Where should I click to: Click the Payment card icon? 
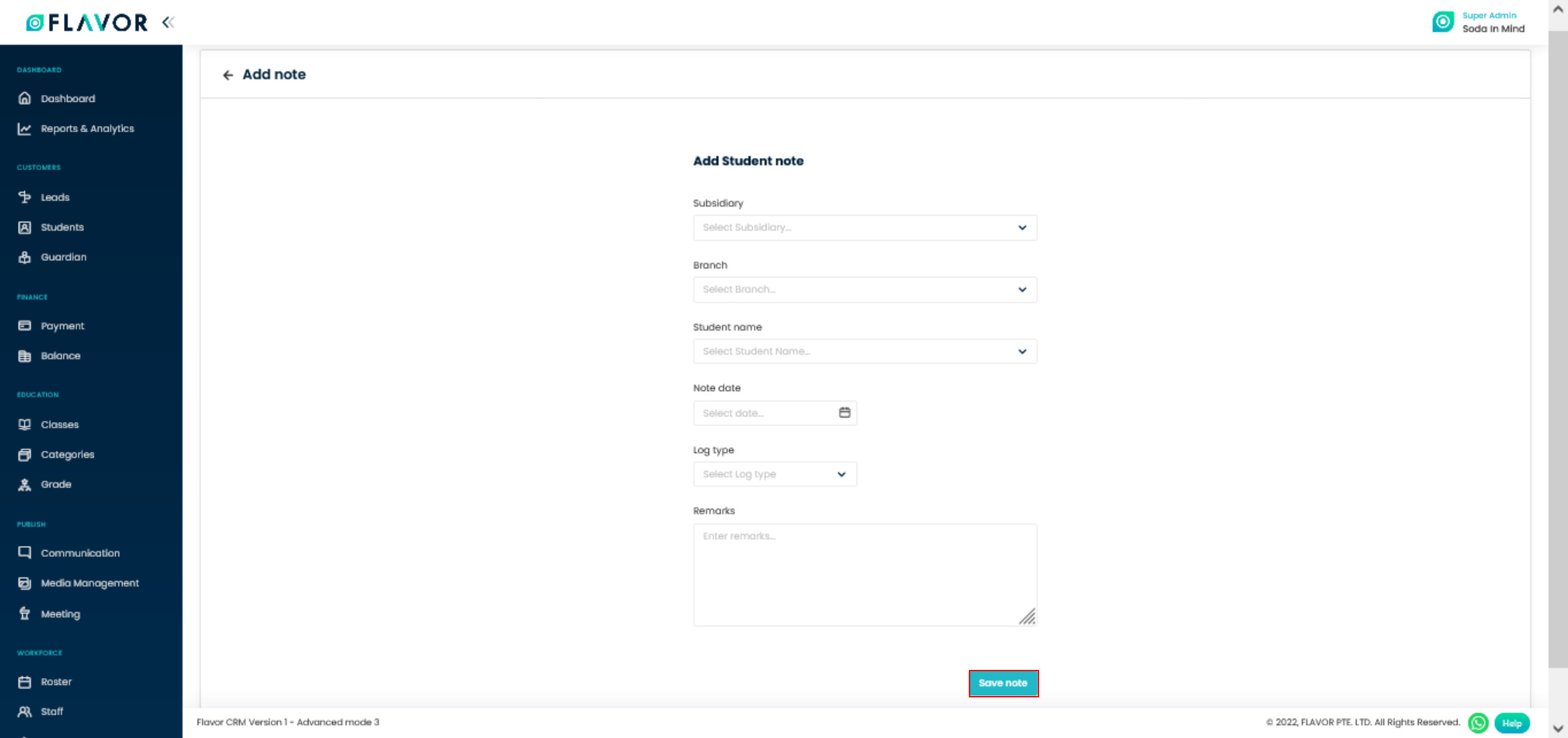[25, 326]
